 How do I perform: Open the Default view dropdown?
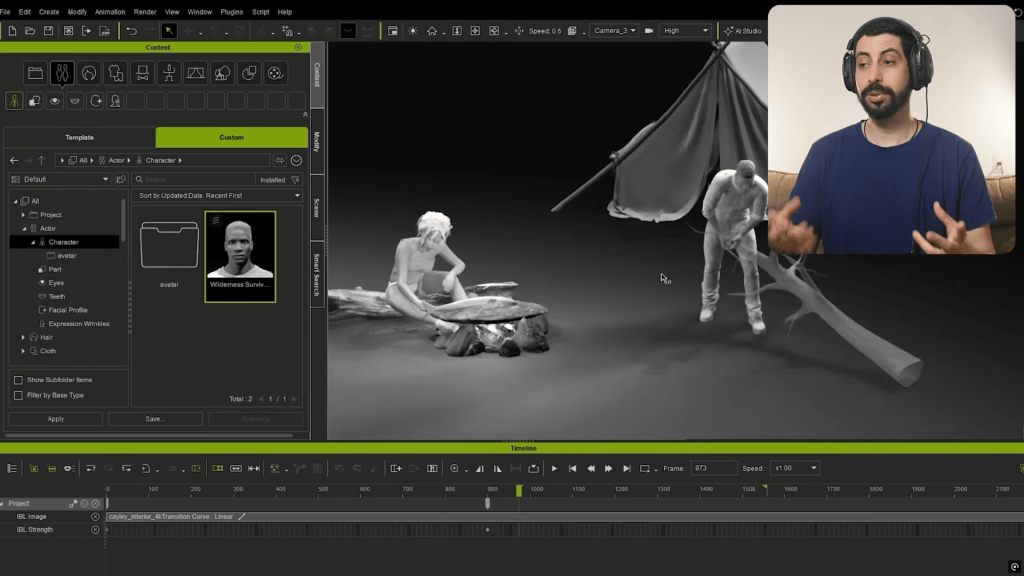pos(60,180)
